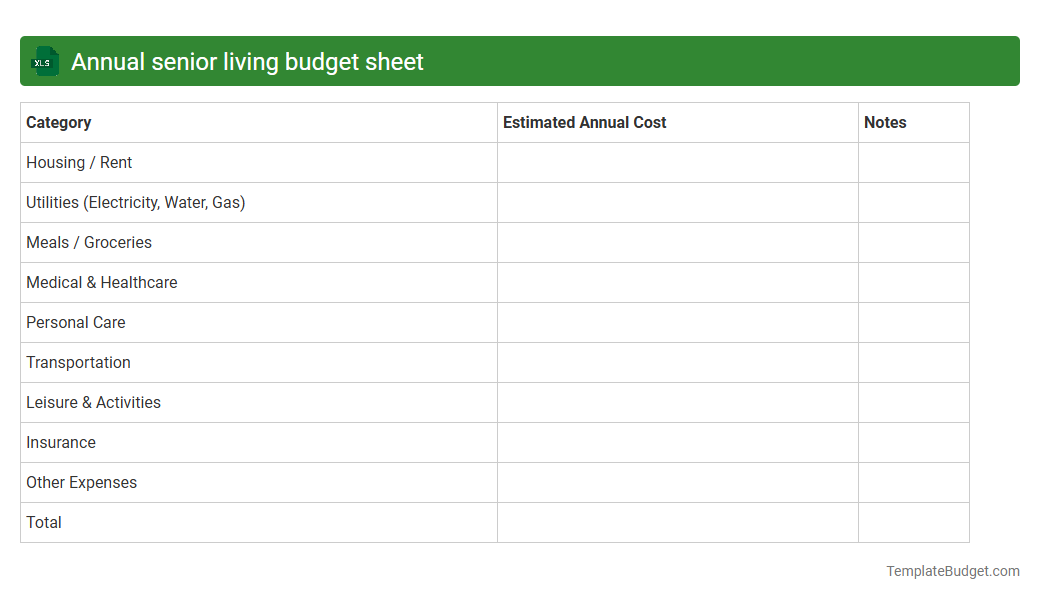
Task: Click the cost cell beside Housing / Rent
Action: (x=676, y=162)
